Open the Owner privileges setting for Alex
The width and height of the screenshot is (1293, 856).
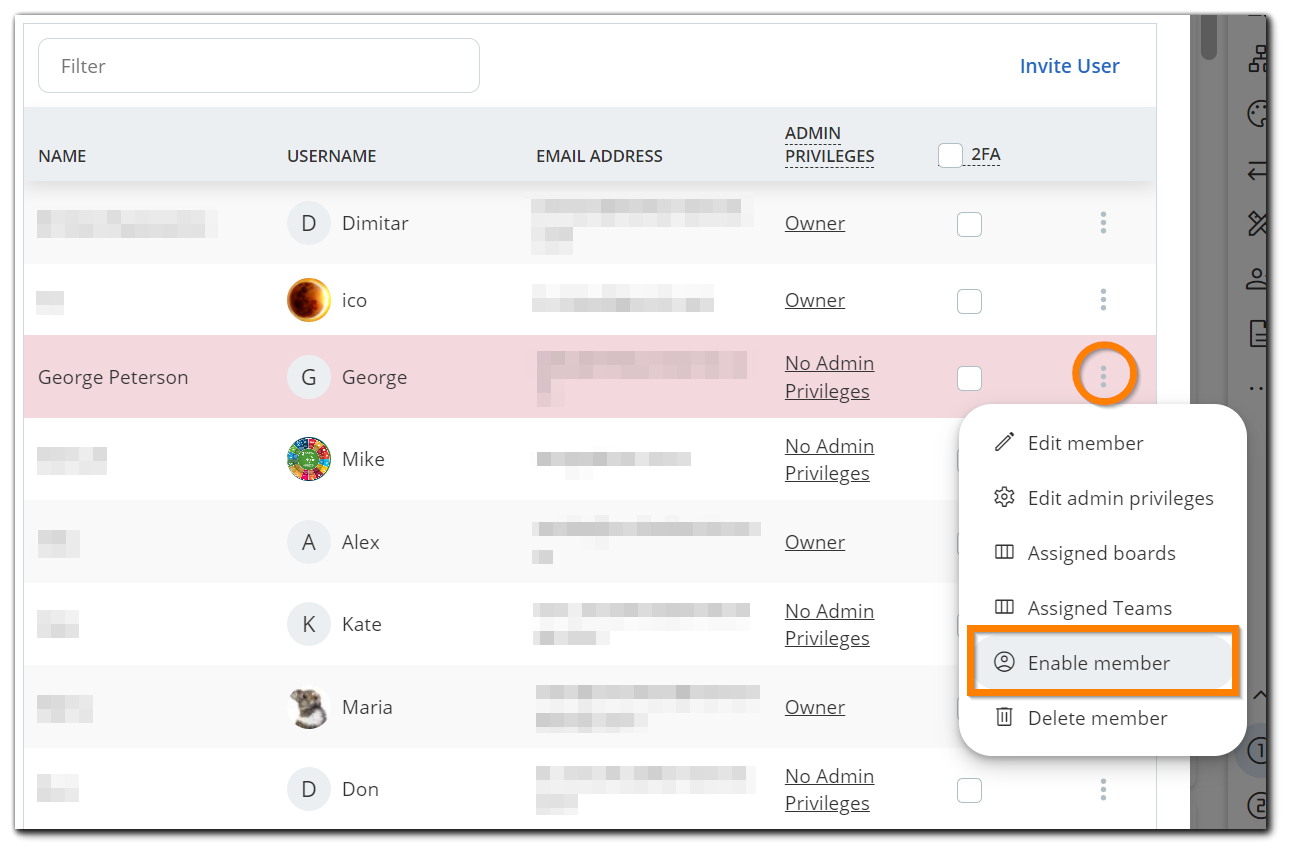tap(814, 542)
